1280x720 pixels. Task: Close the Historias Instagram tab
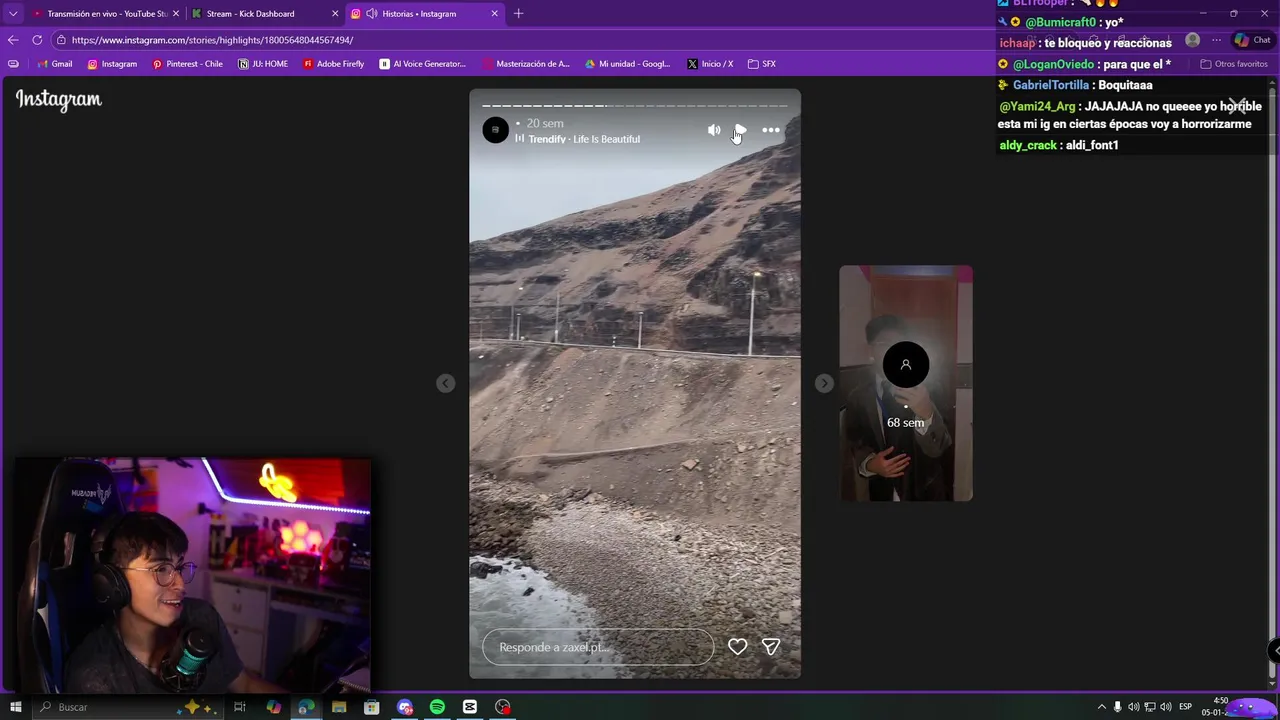pyautogui.click(x=494, y=14)
